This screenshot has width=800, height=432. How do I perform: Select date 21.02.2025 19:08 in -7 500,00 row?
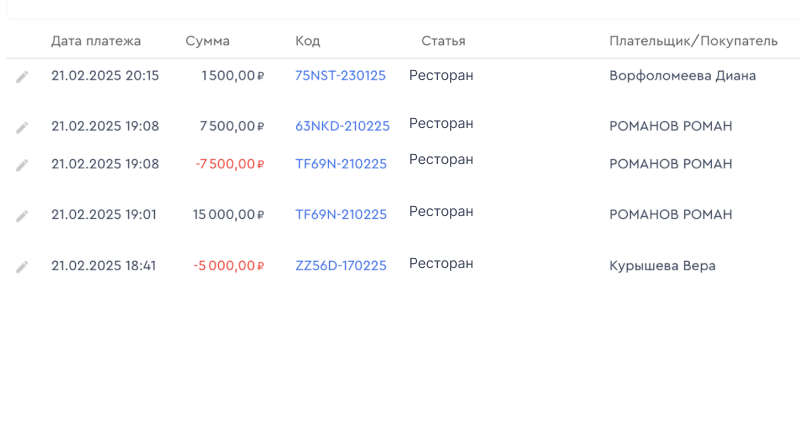105,164
